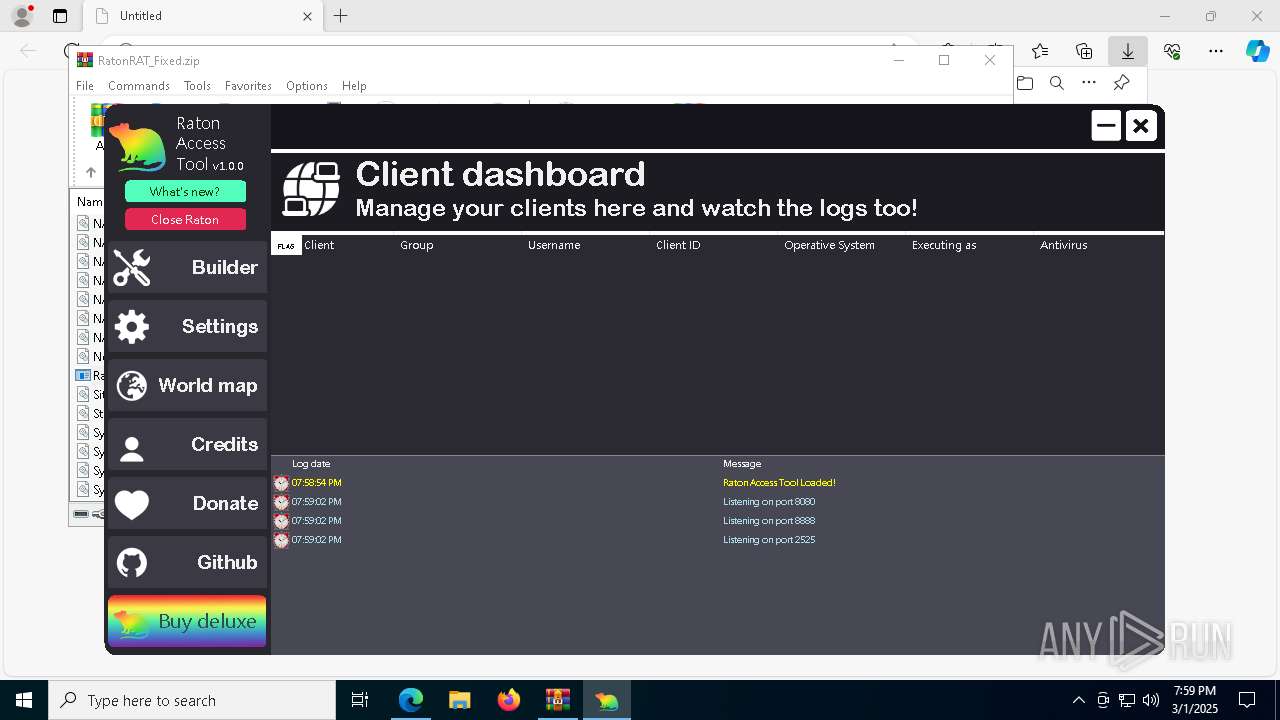Close the Raton window with X button
The width and height of the screenshot is (1280, 720).
[x=1141, y=126]
